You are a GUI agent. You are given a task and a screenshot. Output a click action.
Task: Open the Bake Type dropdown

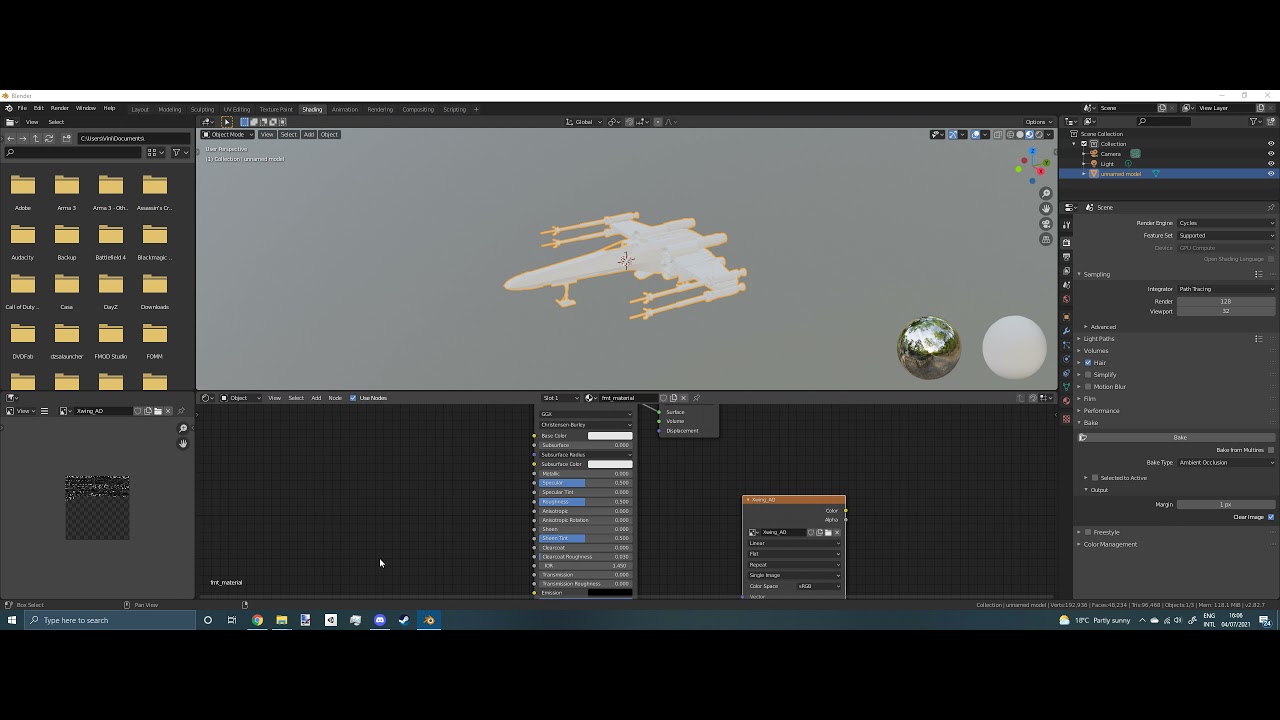click(x=1226, y=462)
